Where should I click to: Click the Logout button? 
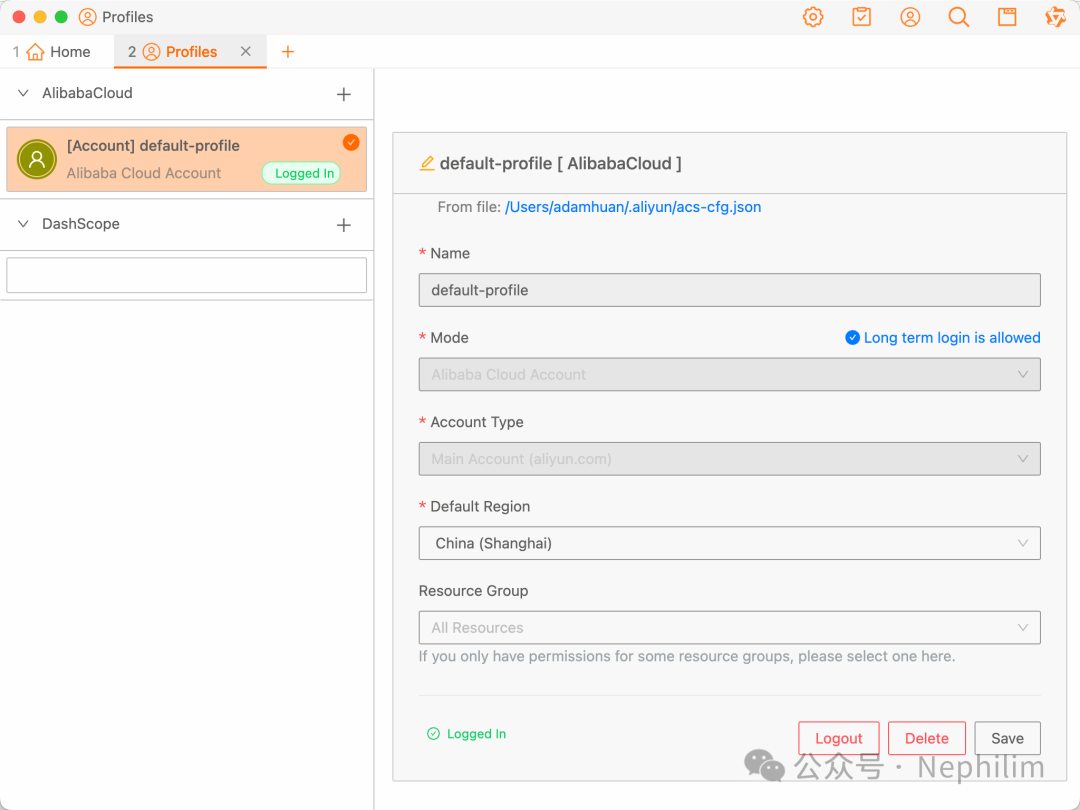[838, 738]
